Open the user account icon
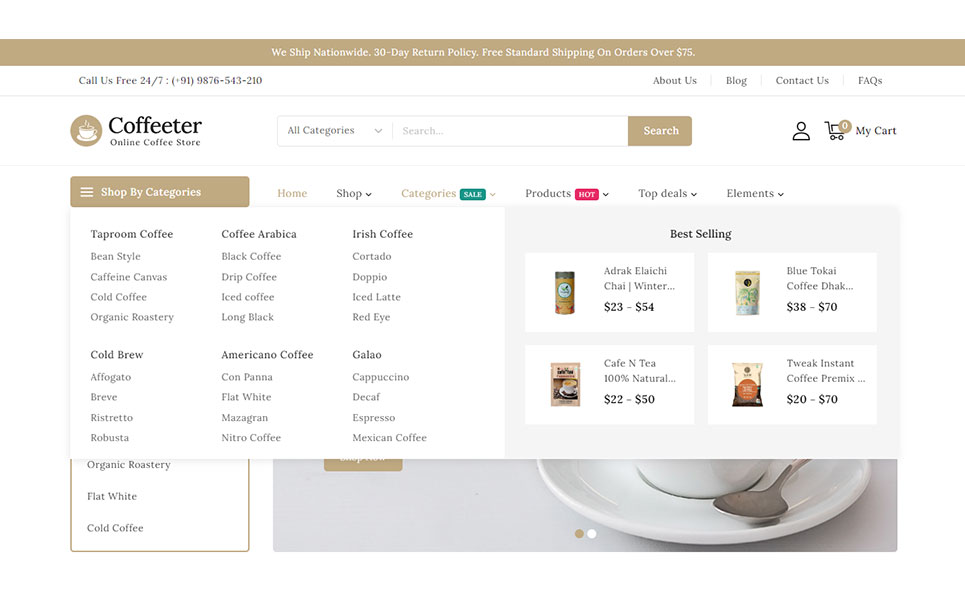965x600 pixels. pyautogui.click(x=801, y=130)
